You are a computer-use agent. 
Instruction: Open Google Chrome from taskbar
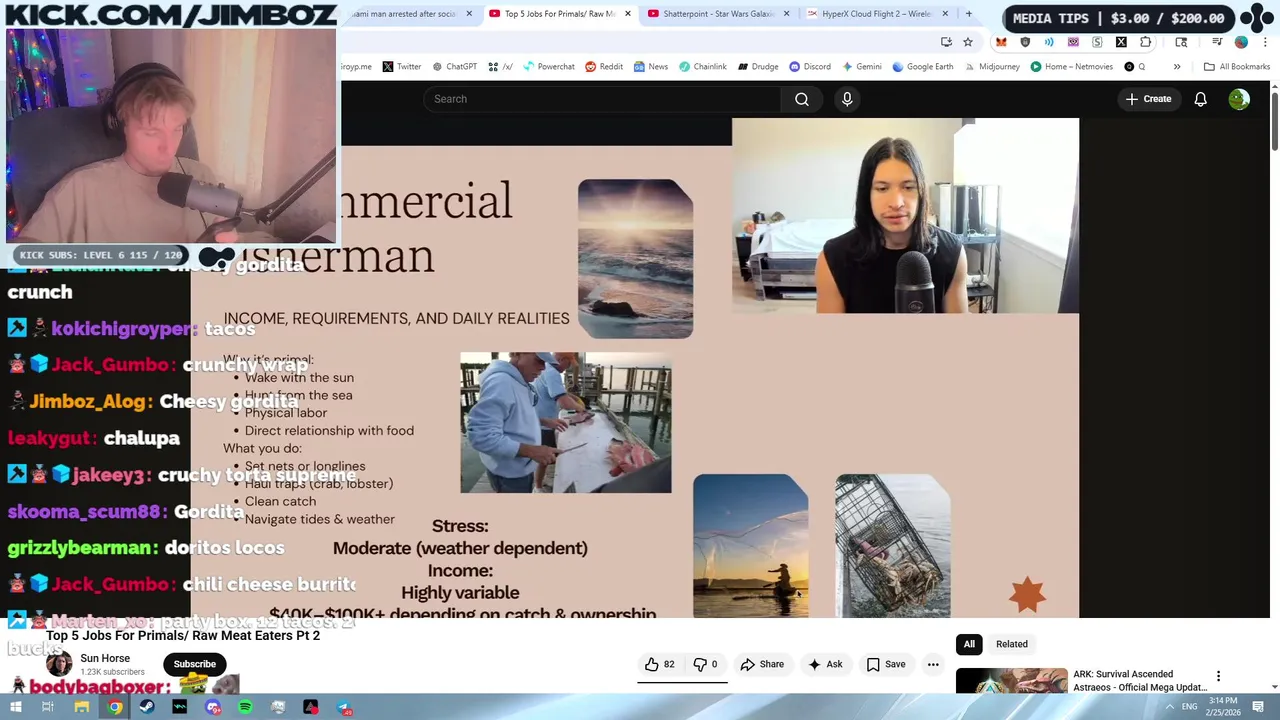coord(115,707)
